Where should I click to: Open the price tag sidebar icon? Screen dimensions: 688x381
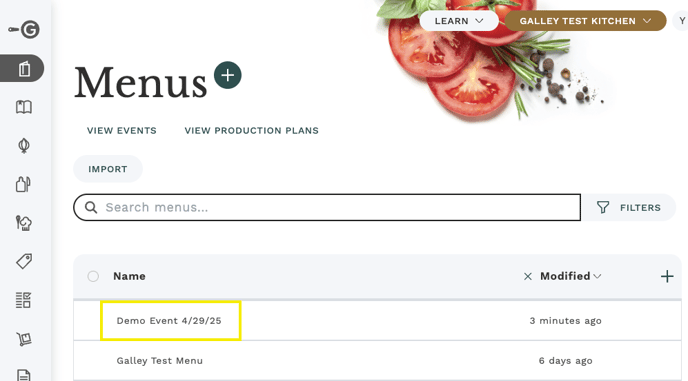[x=24, y=261]
